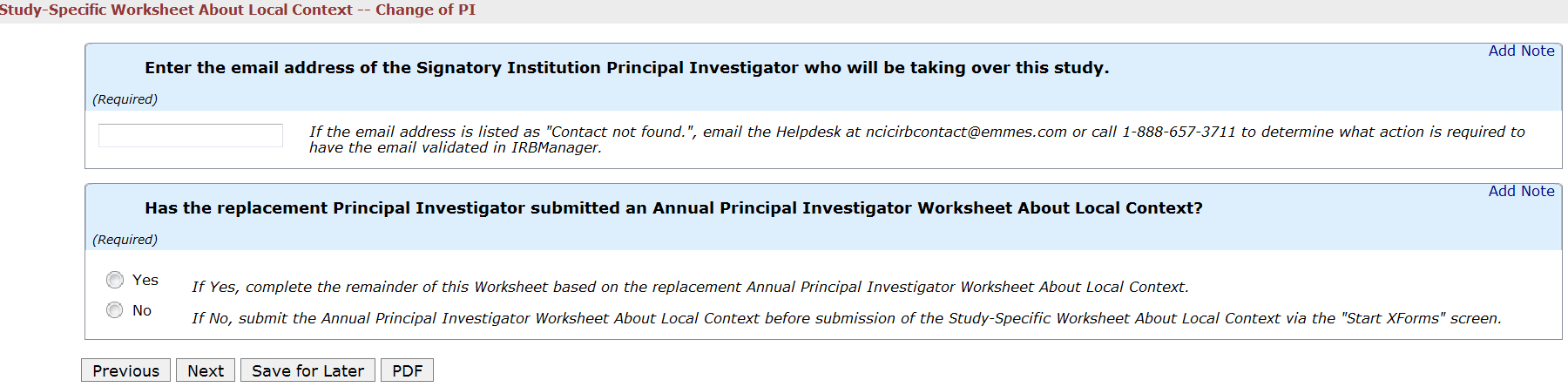Add a note to the replacement PI question
Image resolution: width=1568 pixels, height=387 pixels.
point(1521,191)
